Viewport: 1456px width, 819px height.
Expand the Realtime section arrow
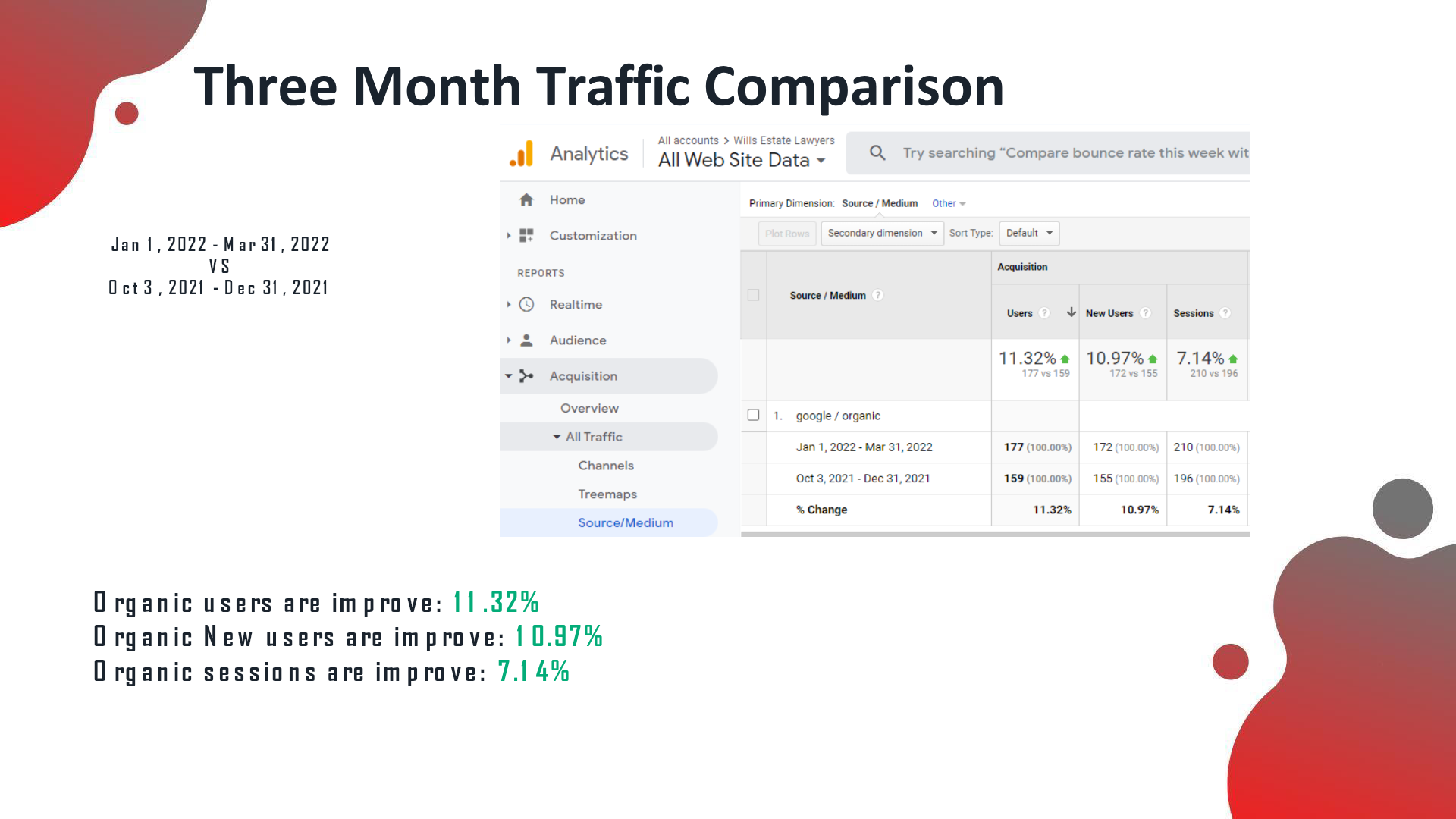pos(508,304)
